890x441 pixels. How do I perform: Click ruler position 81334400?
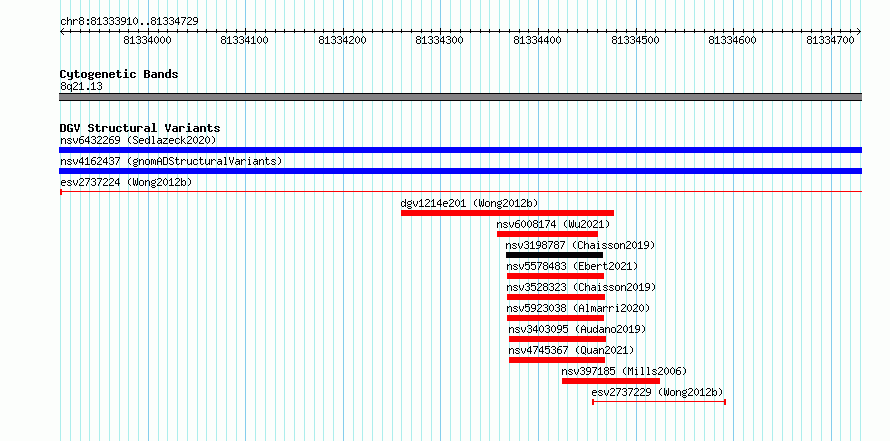(538, 40)
